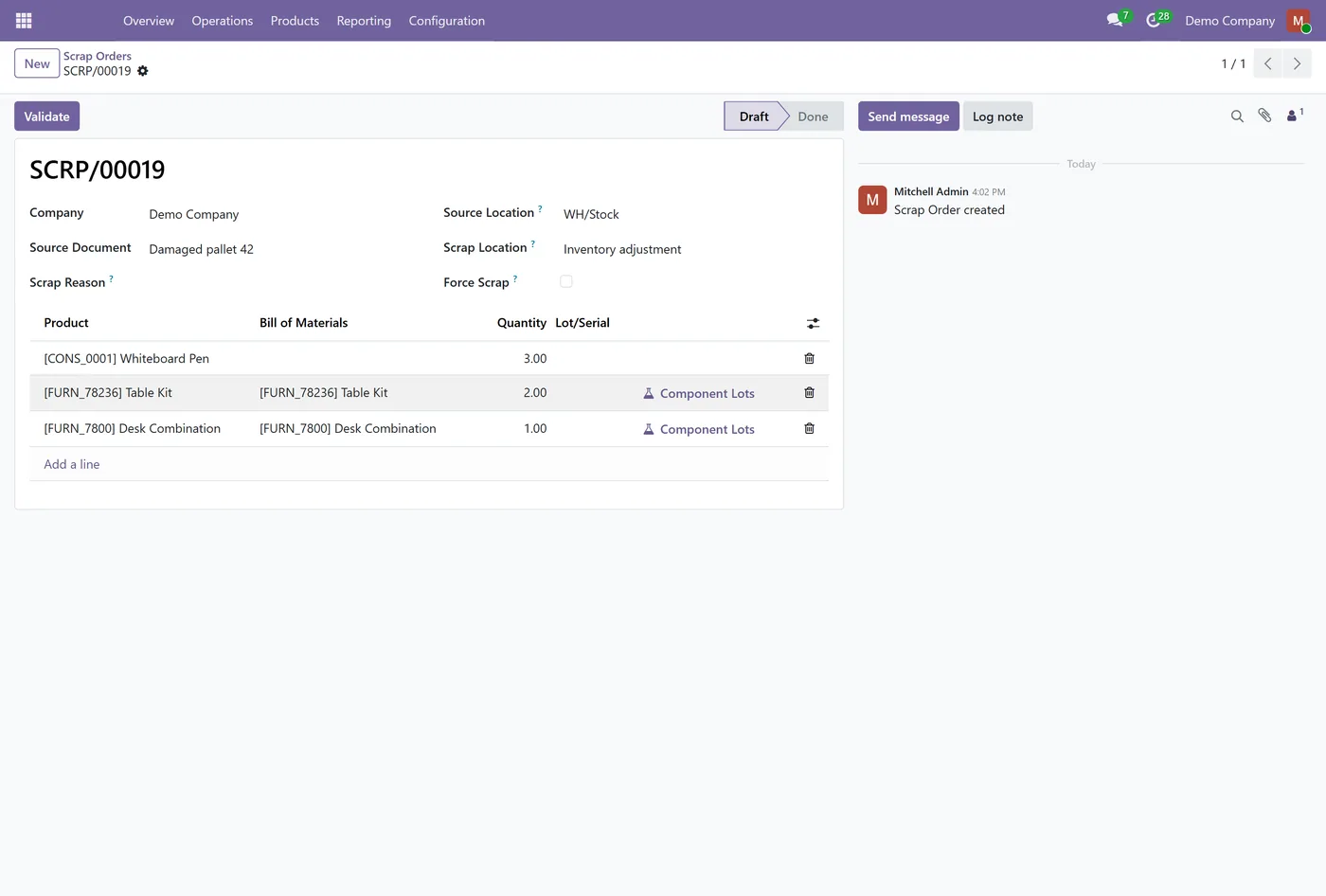
Task: Click Mitchell Admin avatar in chatter
Action: tap(872, 200)
